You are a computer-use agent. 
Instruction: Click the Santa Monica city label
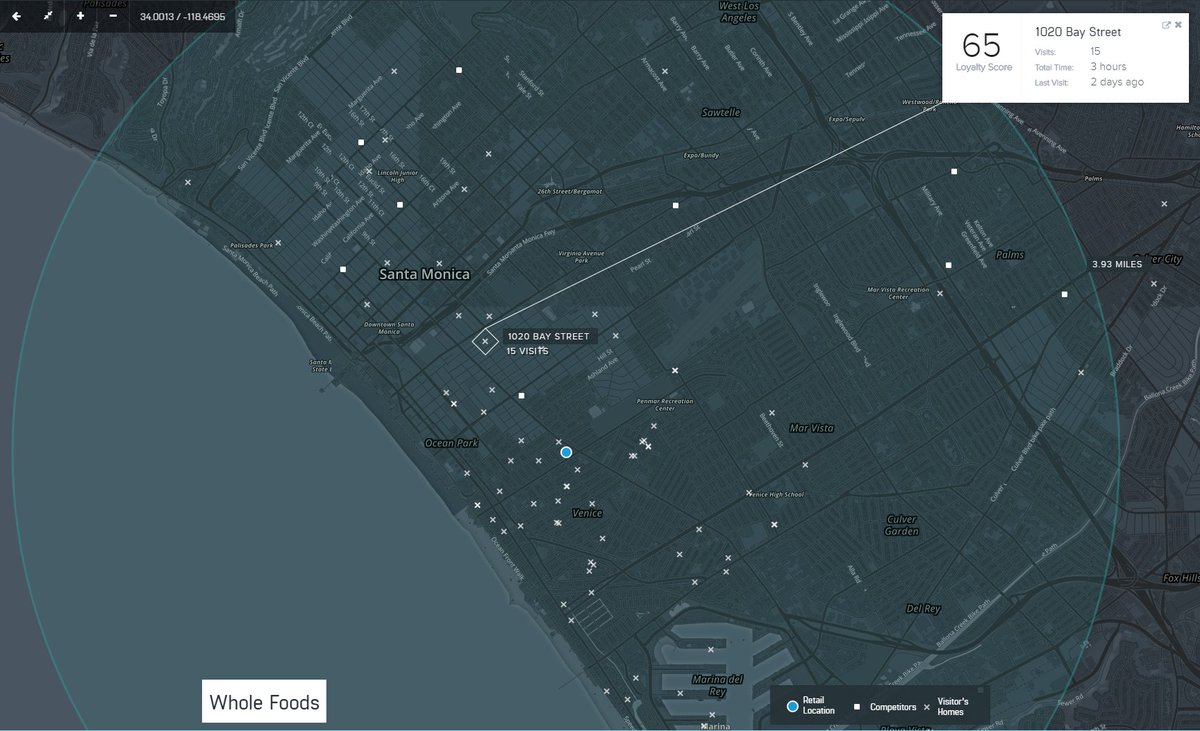pyautogui.click(x=425, y=274)
